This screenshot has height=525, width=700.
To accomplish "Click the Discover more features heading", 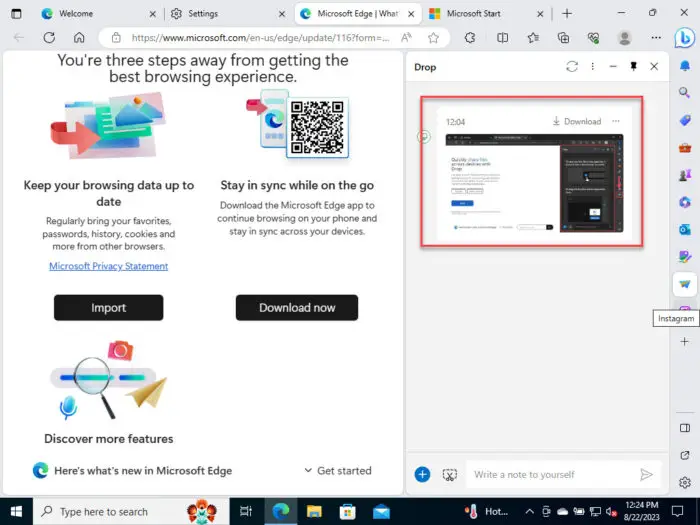I will (x=108, y=439).
